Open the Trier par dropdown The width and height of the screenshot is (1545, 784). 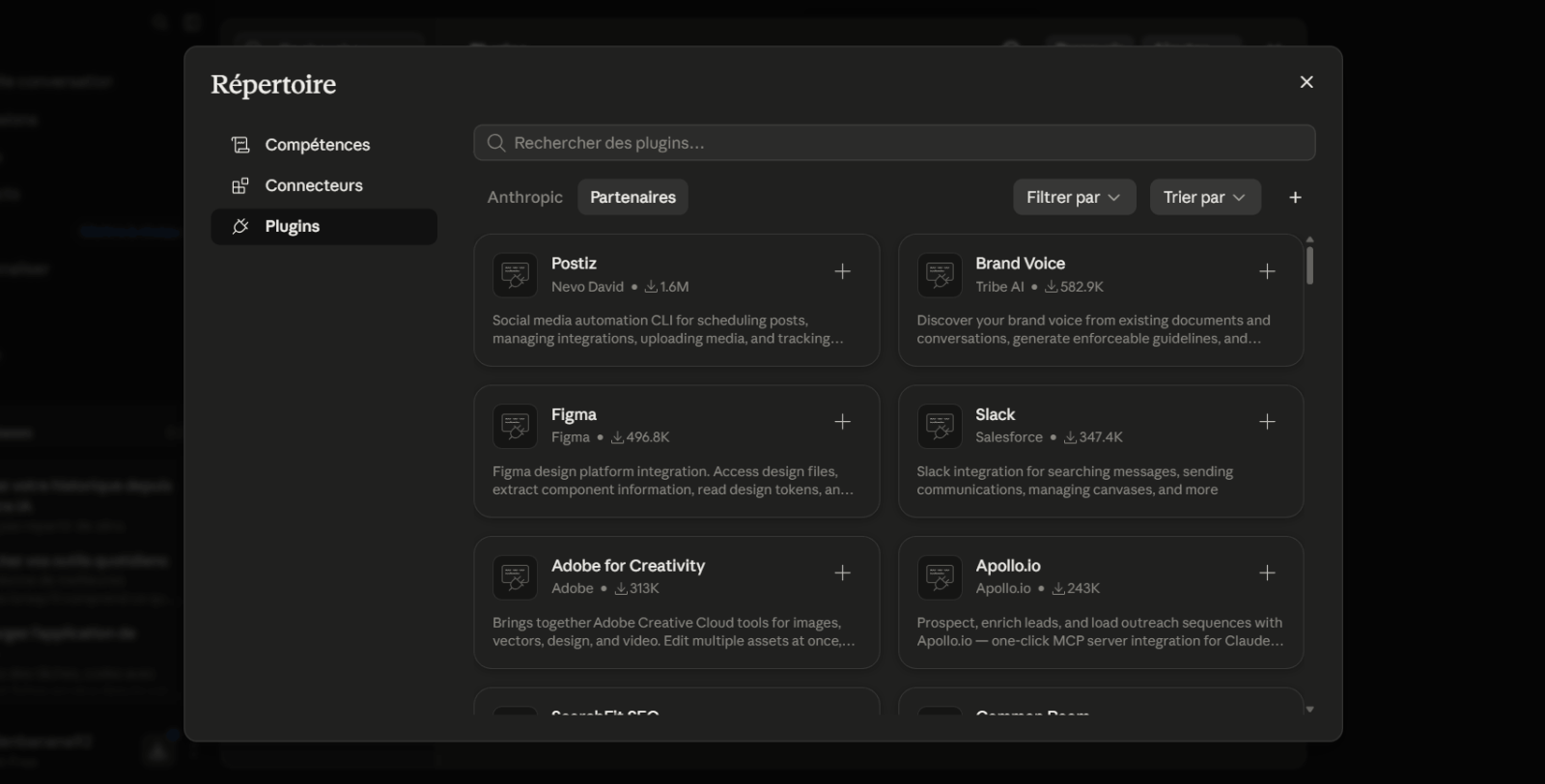click(1205, 197)
